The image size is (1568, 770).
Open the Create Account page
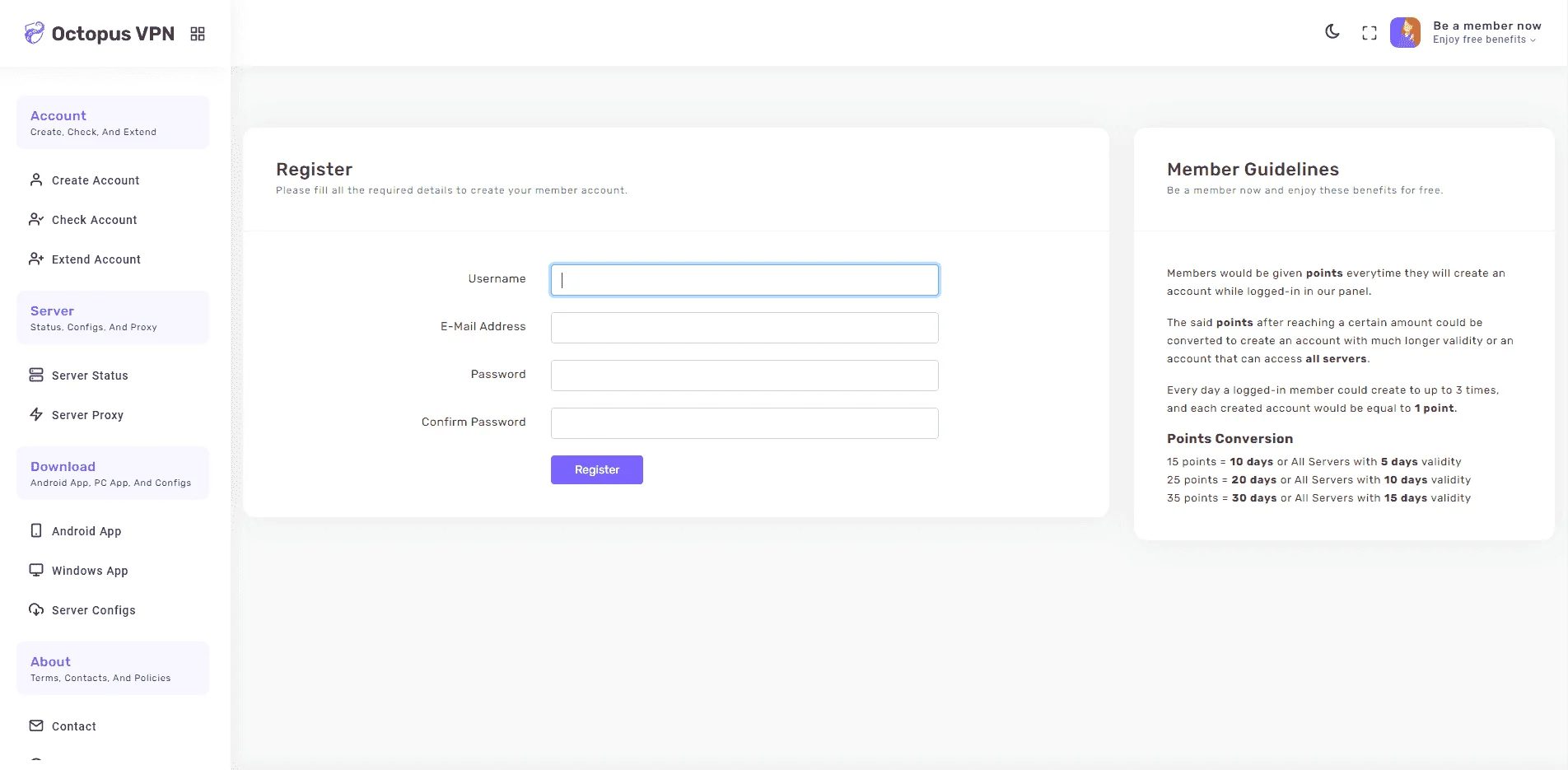pos(96,180)
